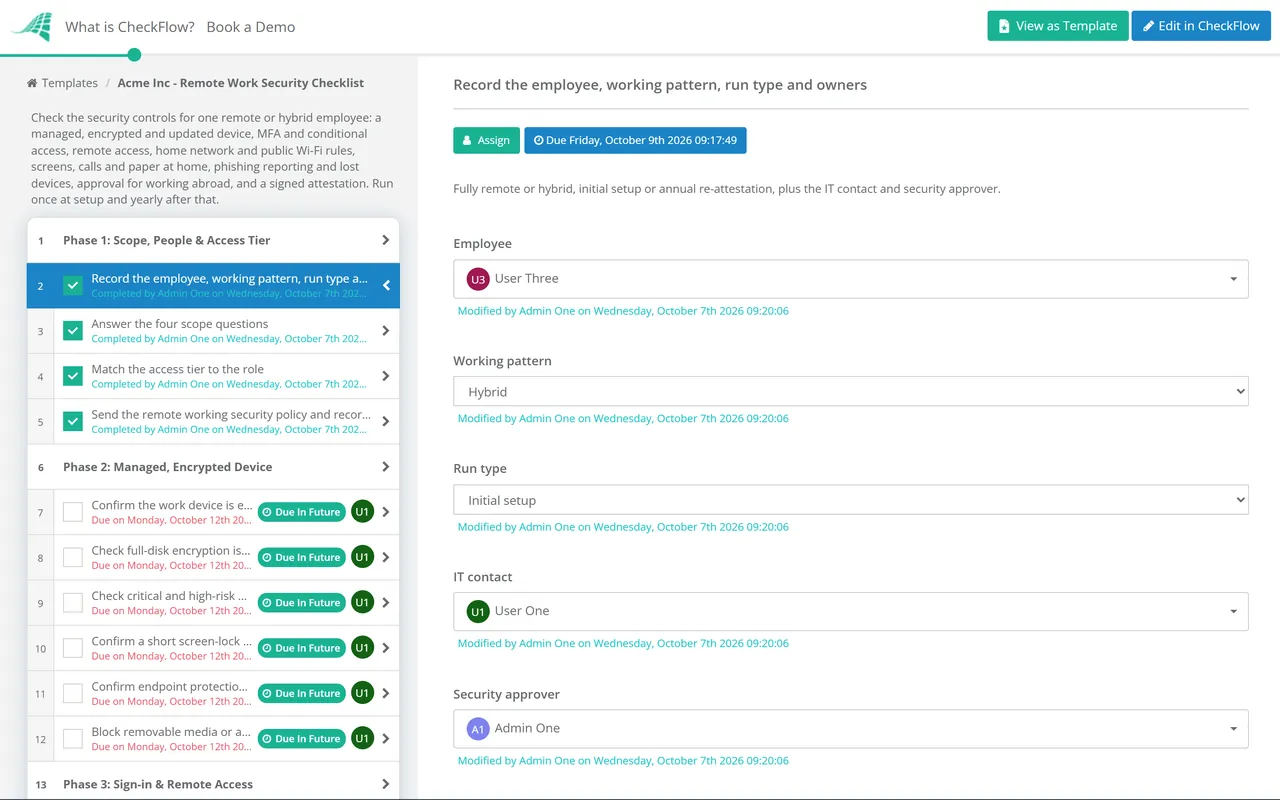Click the U1 avatar on the task 7 row

pyautogui.click(x=362, y=512)
